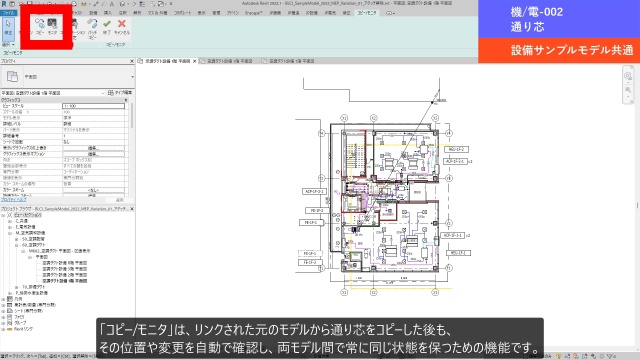640x360 pixels.
Task: Close the Project Browser panel
Action: point(131,209)
